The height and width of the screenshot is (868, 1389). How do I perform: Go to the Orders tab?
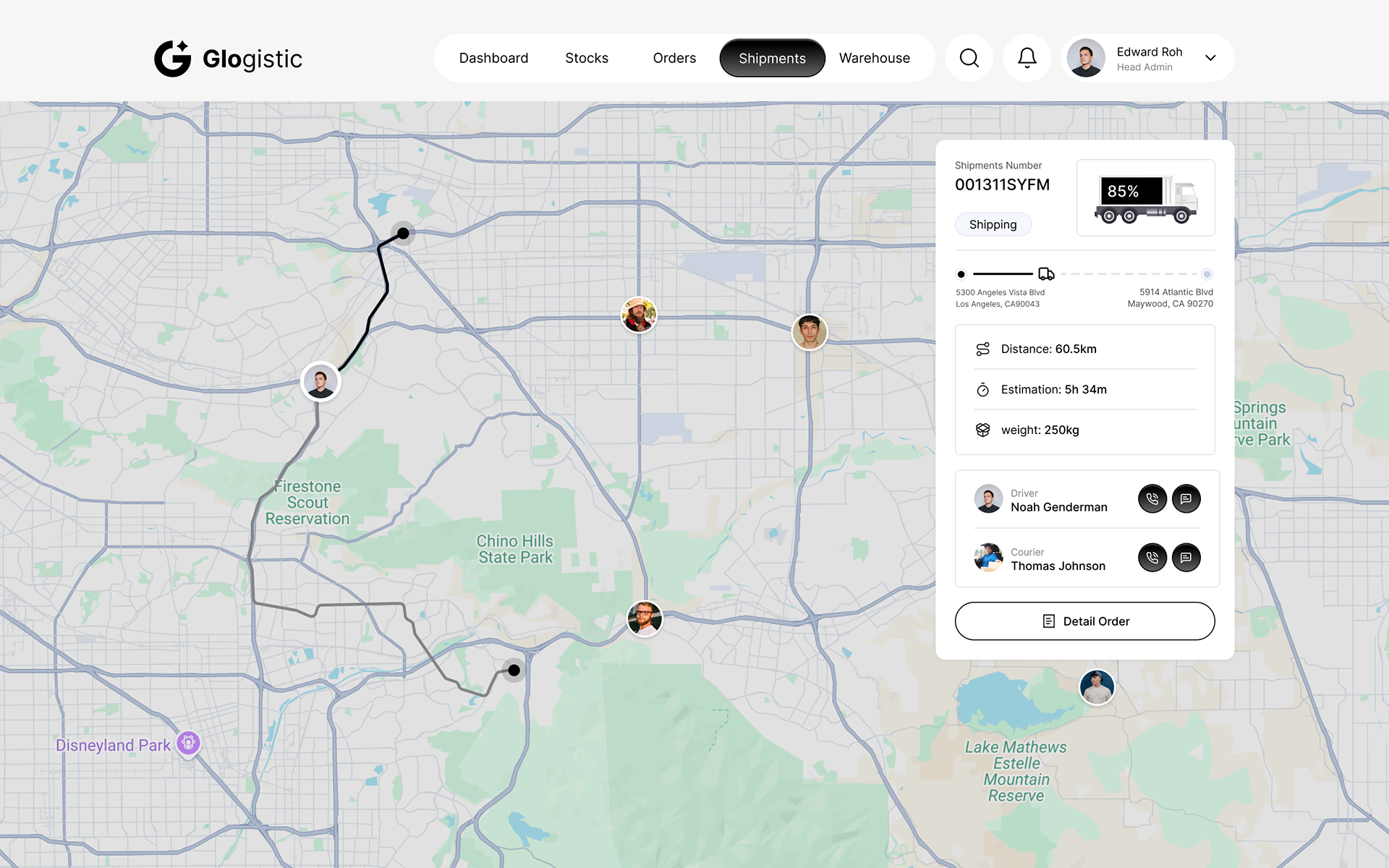(x=674, y=58)
